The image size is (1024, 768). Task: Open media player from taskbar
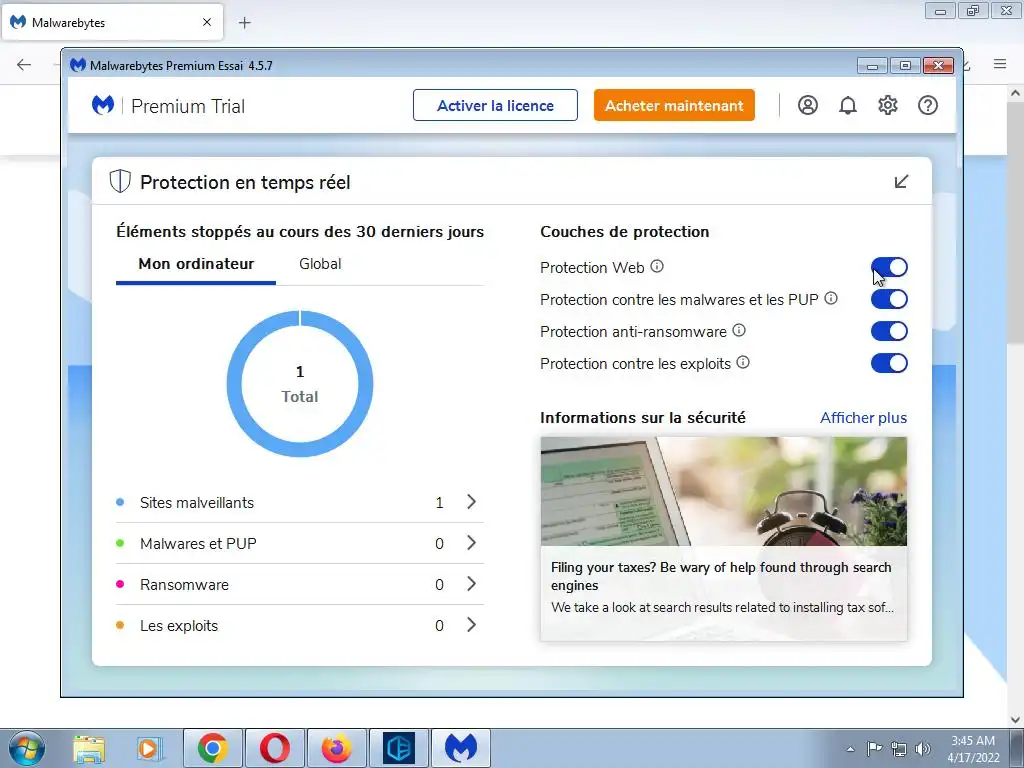pyautogui.click(x=150, y=748)
